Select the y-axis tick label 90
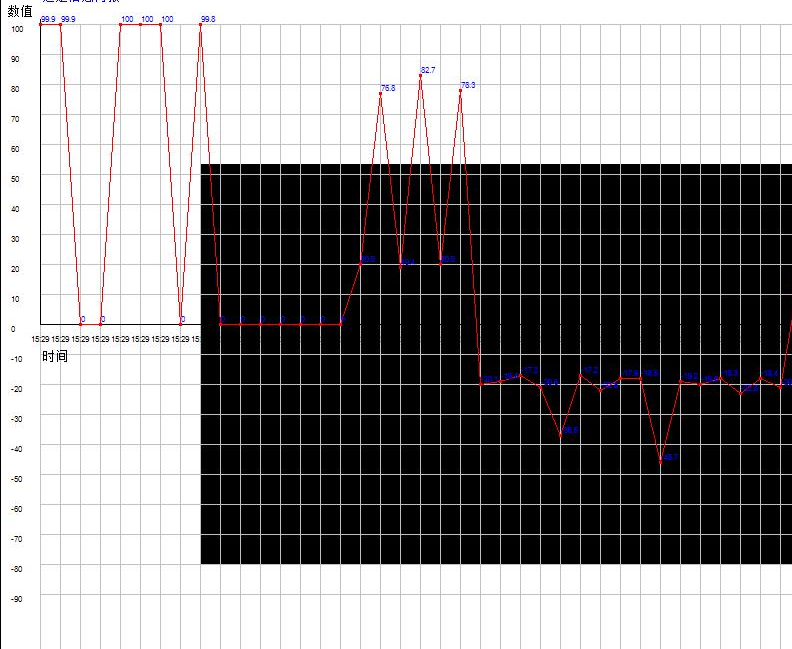The image size is (792, 649). click(15, 59)
